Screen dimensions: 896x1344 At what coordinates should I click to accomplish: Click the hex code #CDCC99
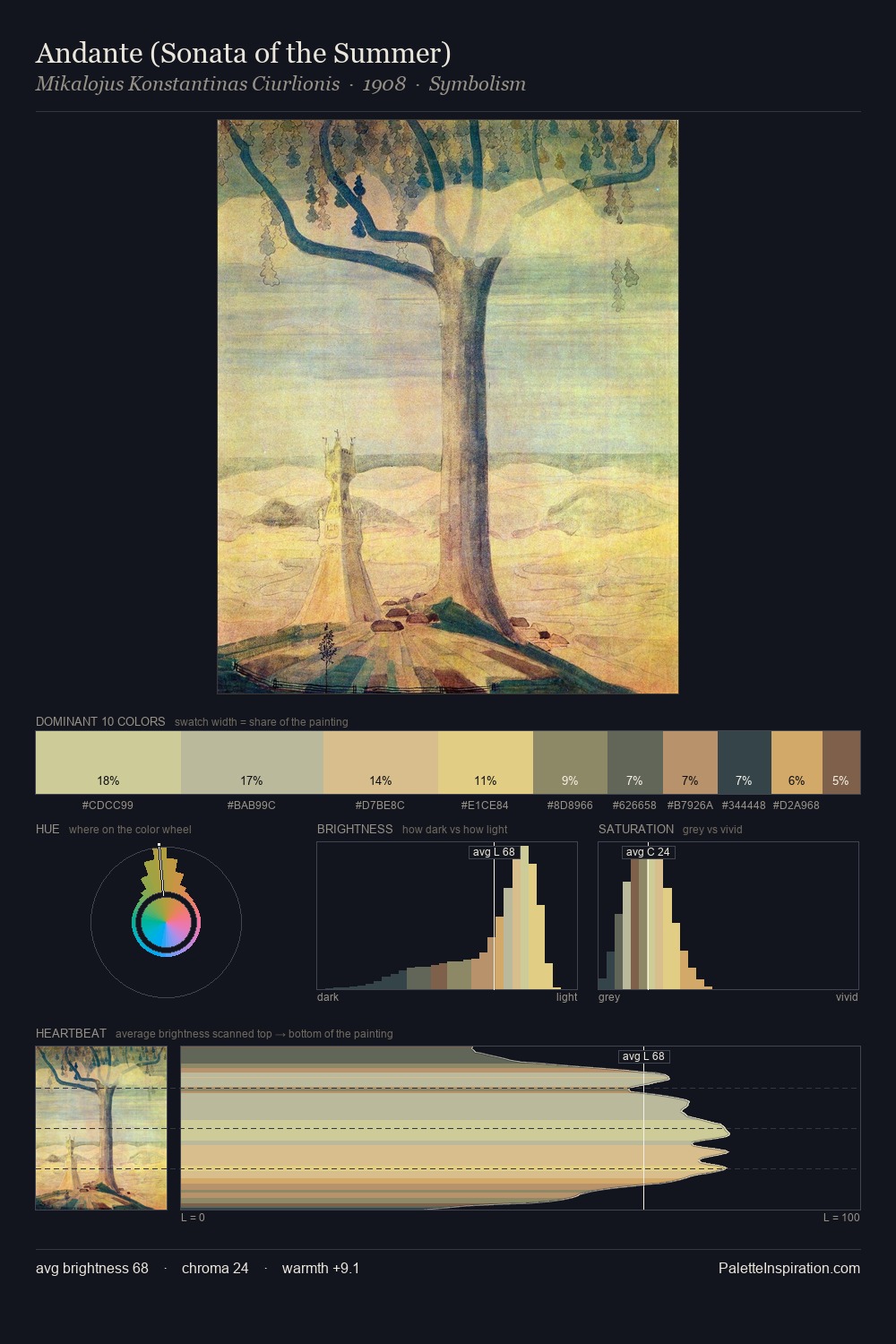pos(108,806)
